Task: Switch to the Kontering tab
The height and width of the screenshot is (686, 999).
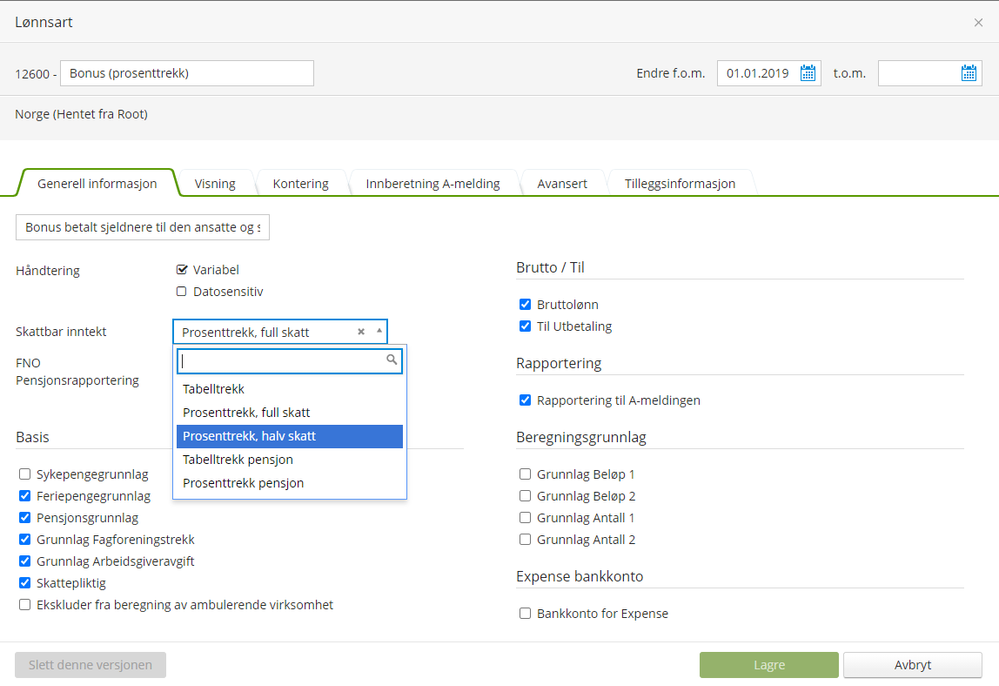Action: coord(300,183)
